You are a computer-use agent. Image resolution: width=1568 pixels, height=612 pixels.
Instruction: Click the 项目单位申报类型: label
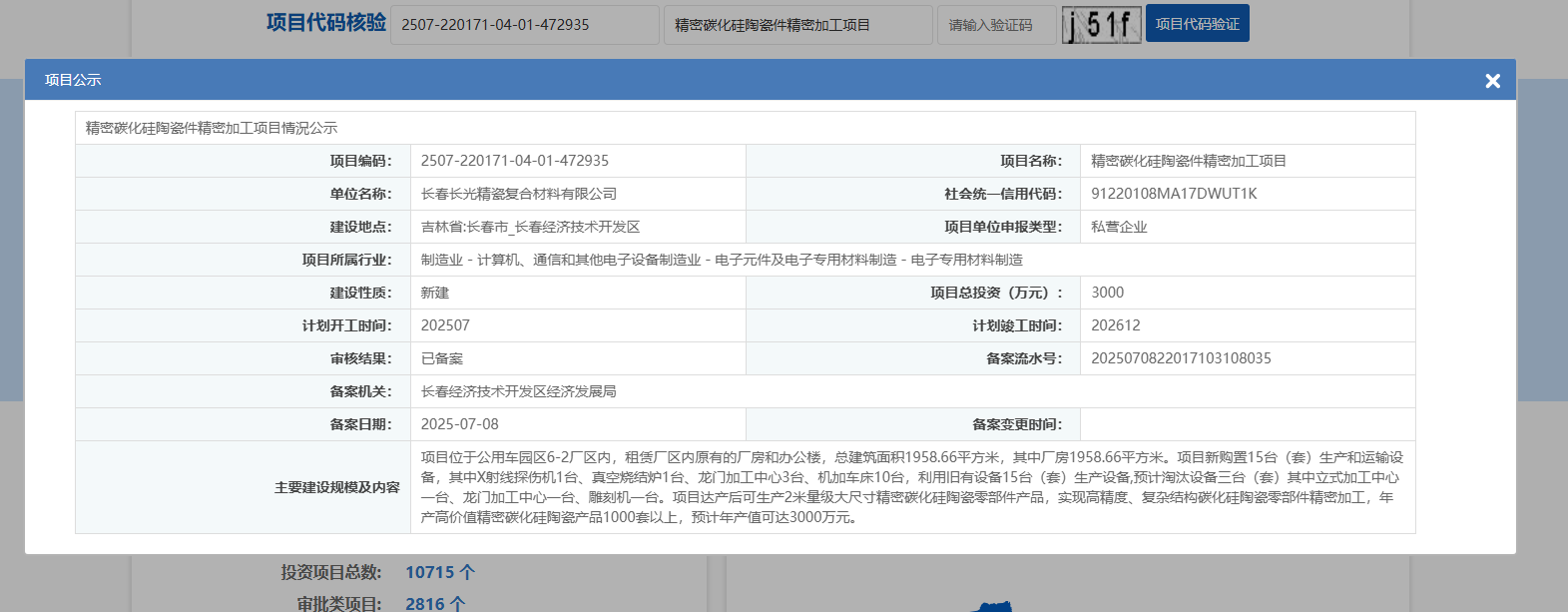[x=1003, y=227]
